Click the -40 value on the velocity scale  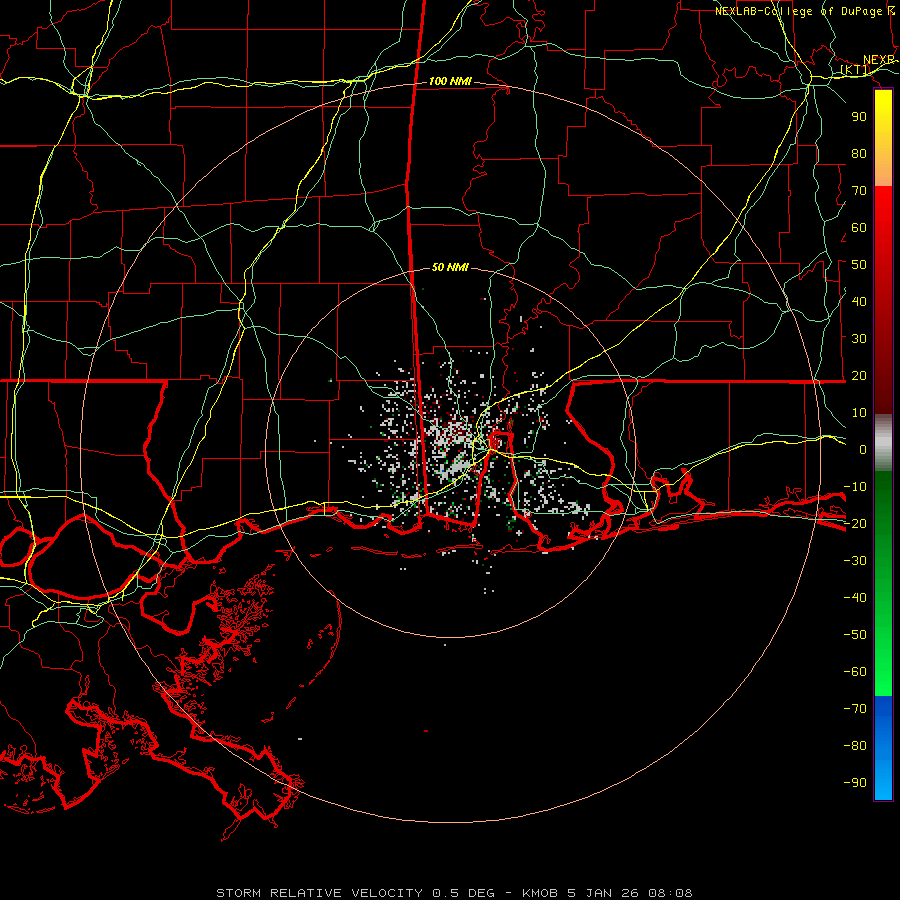click(855, 598)
